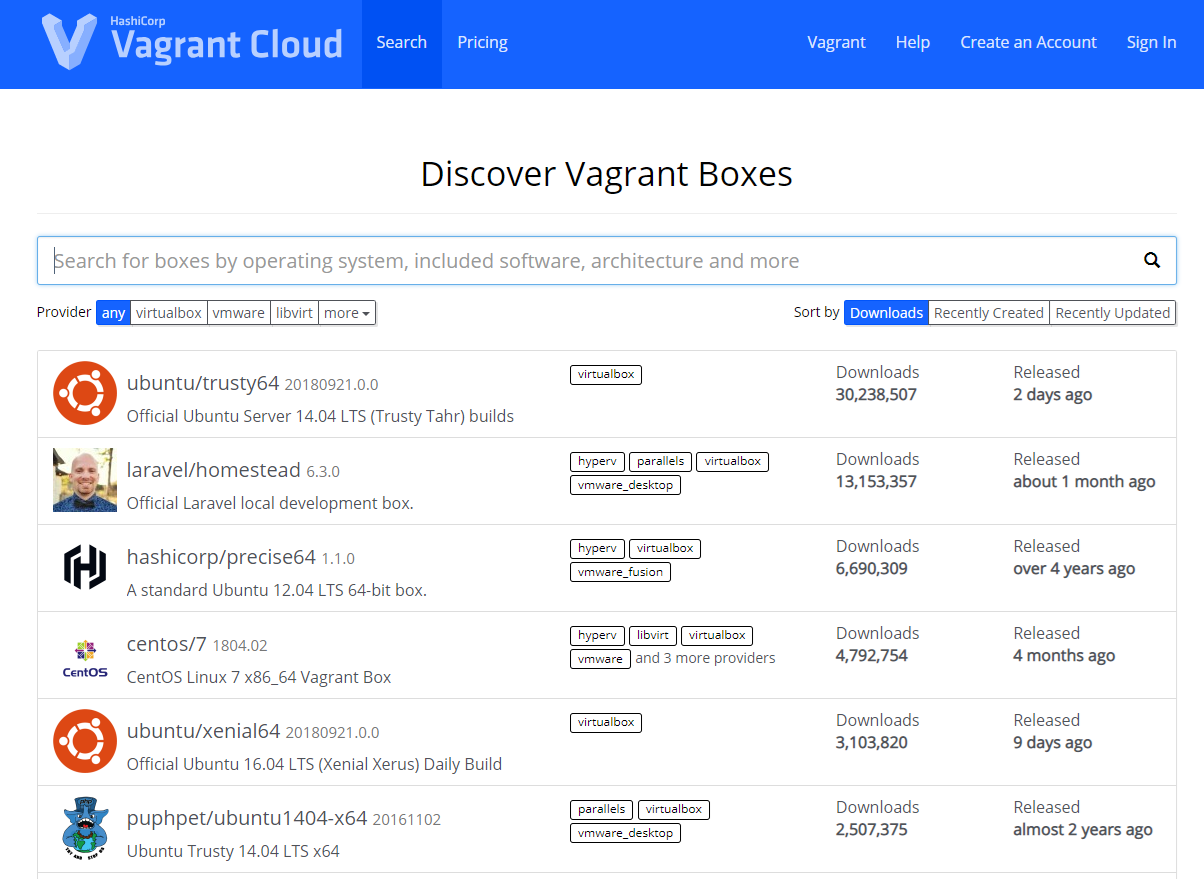
Task: Sort boxes by Downloads
Action: click(886, 313)
